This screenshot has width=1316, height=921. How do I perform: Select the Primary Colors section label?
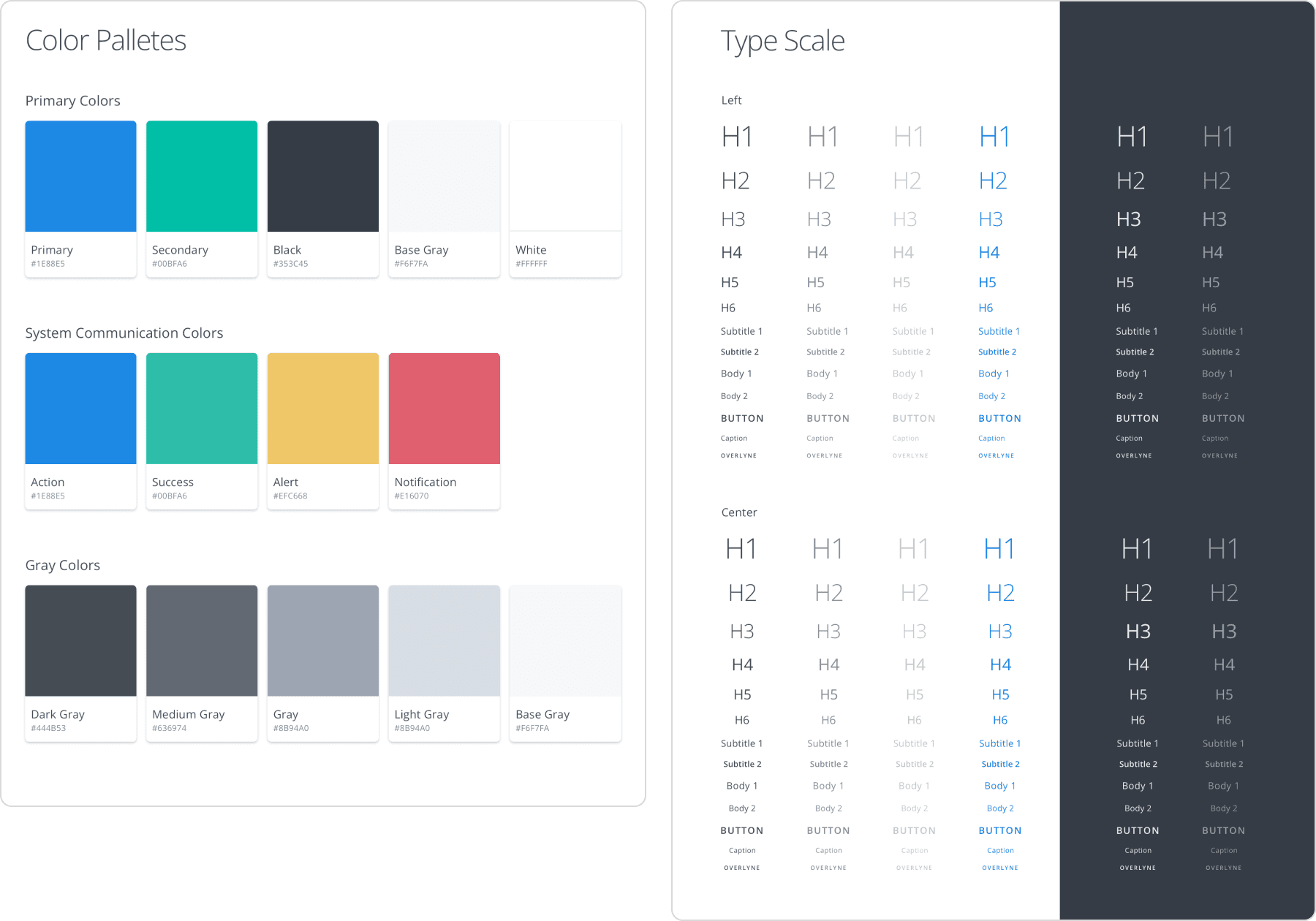click(x=72, y=101)
